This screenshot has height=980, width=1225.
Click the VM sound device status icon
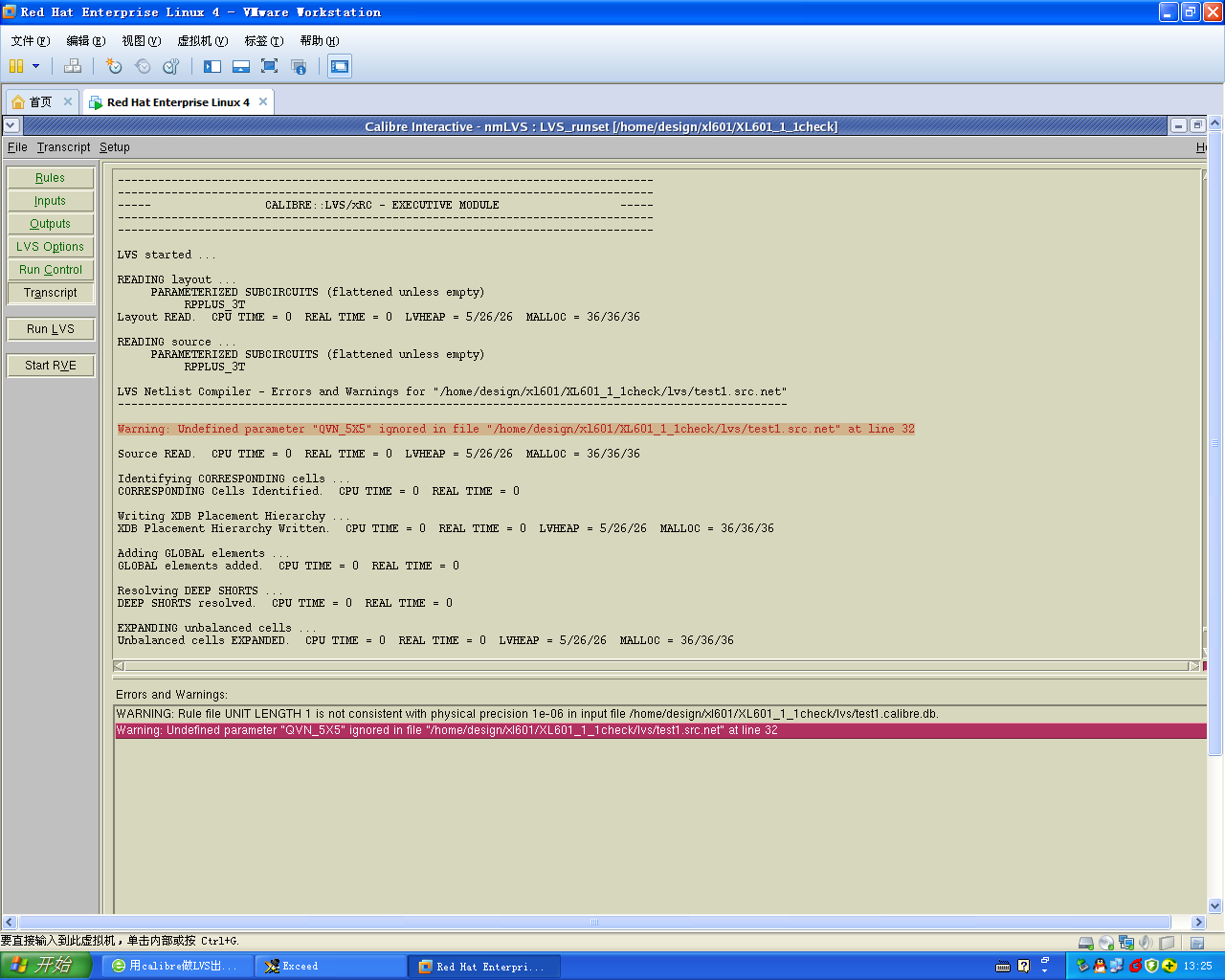[x=1147, y=943]
